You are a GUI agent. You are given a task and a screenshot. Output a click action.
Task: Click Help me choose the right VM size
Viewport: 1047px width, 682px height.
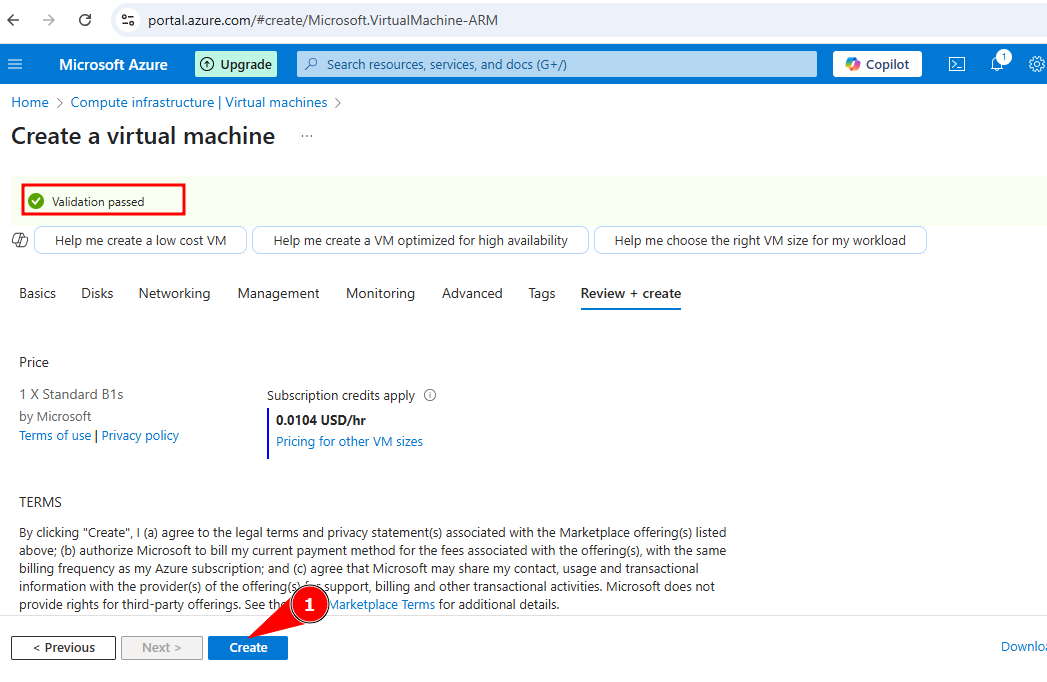coord(760,240)
